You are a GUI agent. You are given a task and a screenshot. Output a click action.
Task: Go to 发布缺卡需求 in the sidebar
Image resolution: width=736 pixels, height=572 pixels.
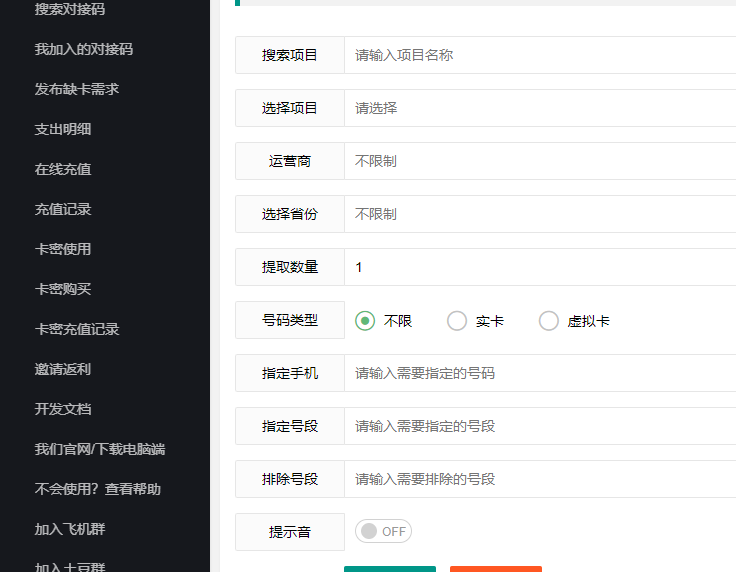click(77, 89)
